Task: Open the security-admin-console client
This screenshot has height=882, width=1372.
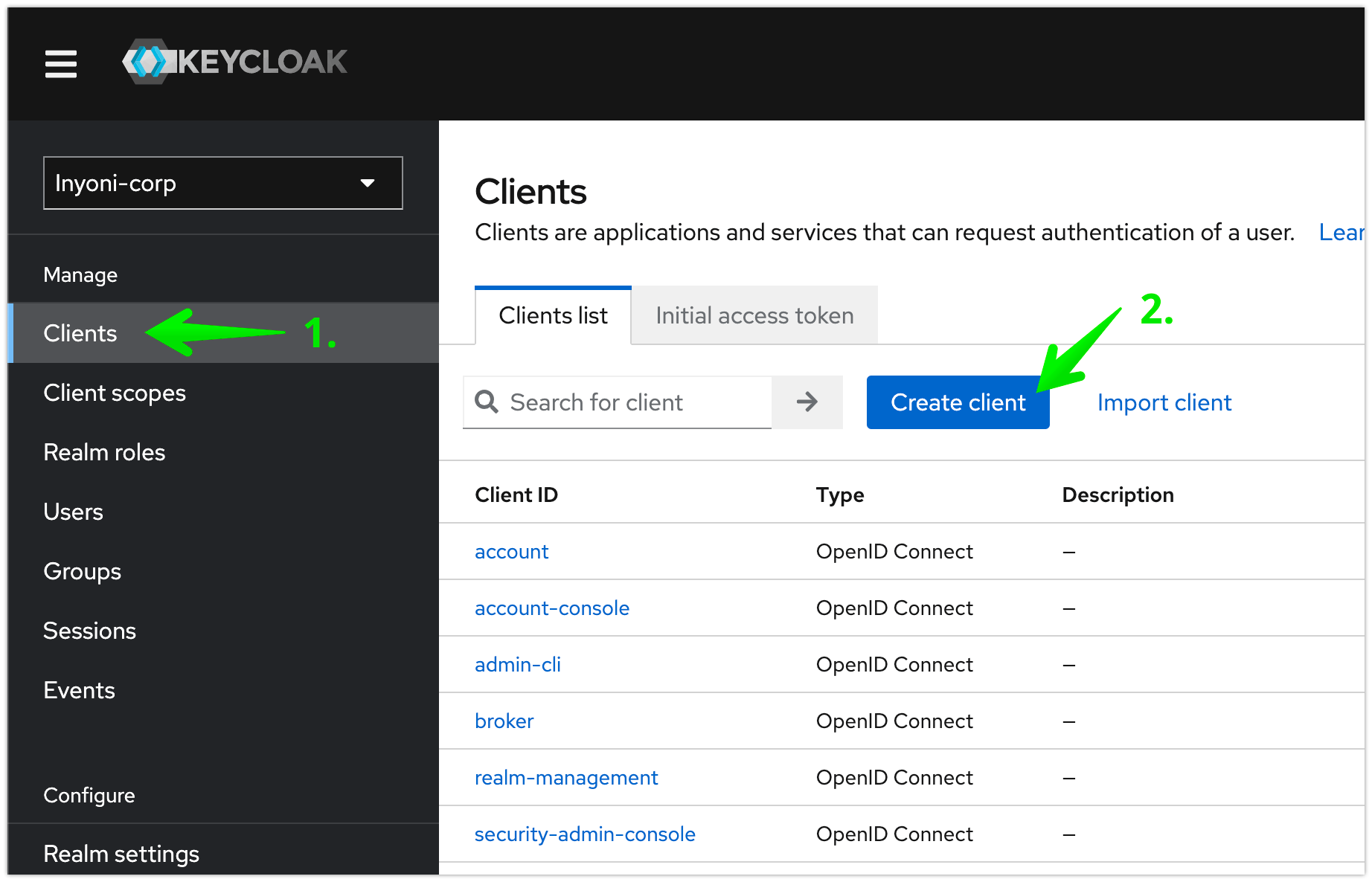Action: click(585, 834)
